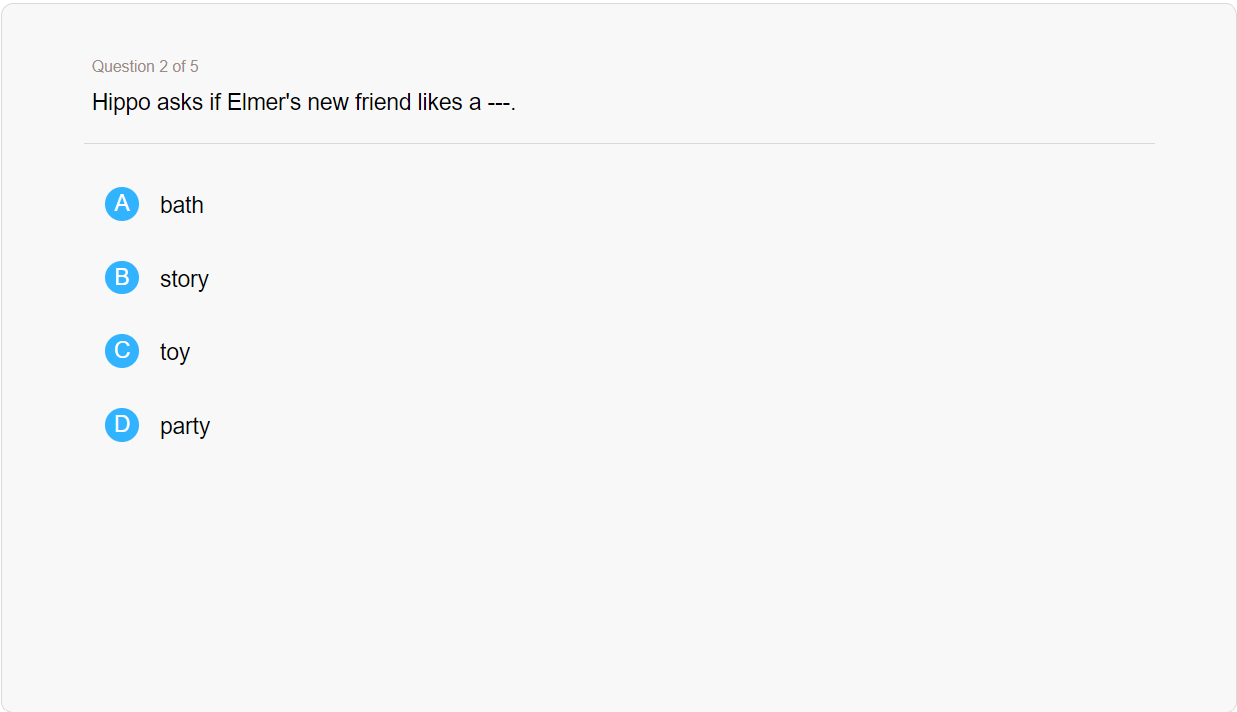1237x712 pixels.
Task: Click the word "likes" in the question
Action: pyautogui.click(x=439, y=102)
